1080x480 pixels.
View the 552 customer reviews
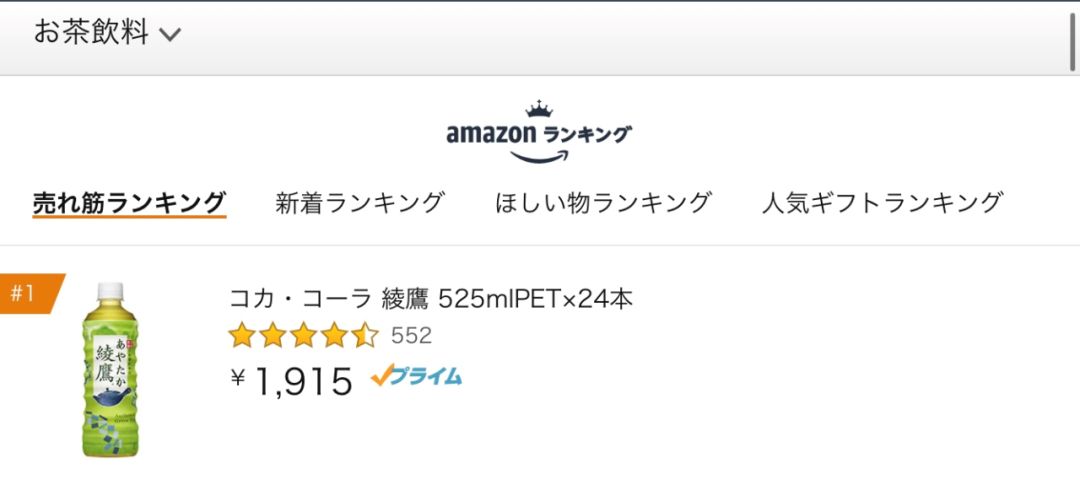point(411,336)
